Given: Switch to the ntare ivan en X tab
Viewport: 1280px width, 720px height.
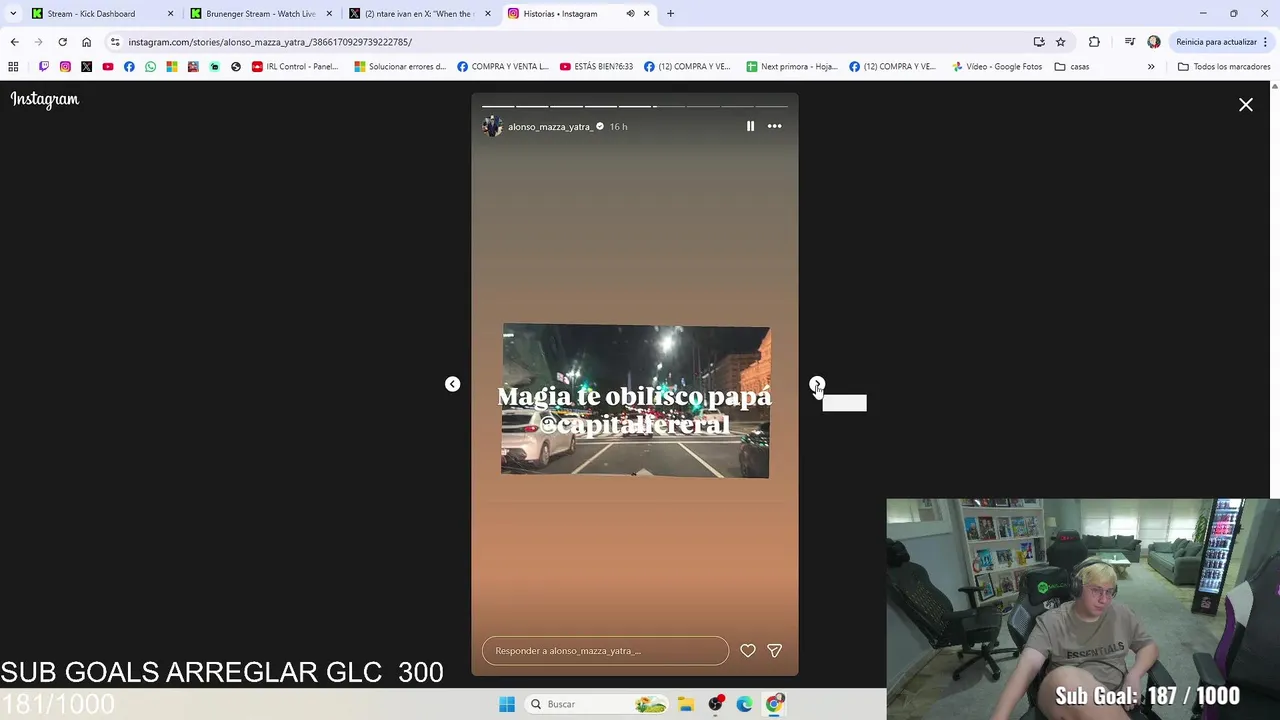Looking at the screenshot, I should pyautogui.click(x=418, y=14).
